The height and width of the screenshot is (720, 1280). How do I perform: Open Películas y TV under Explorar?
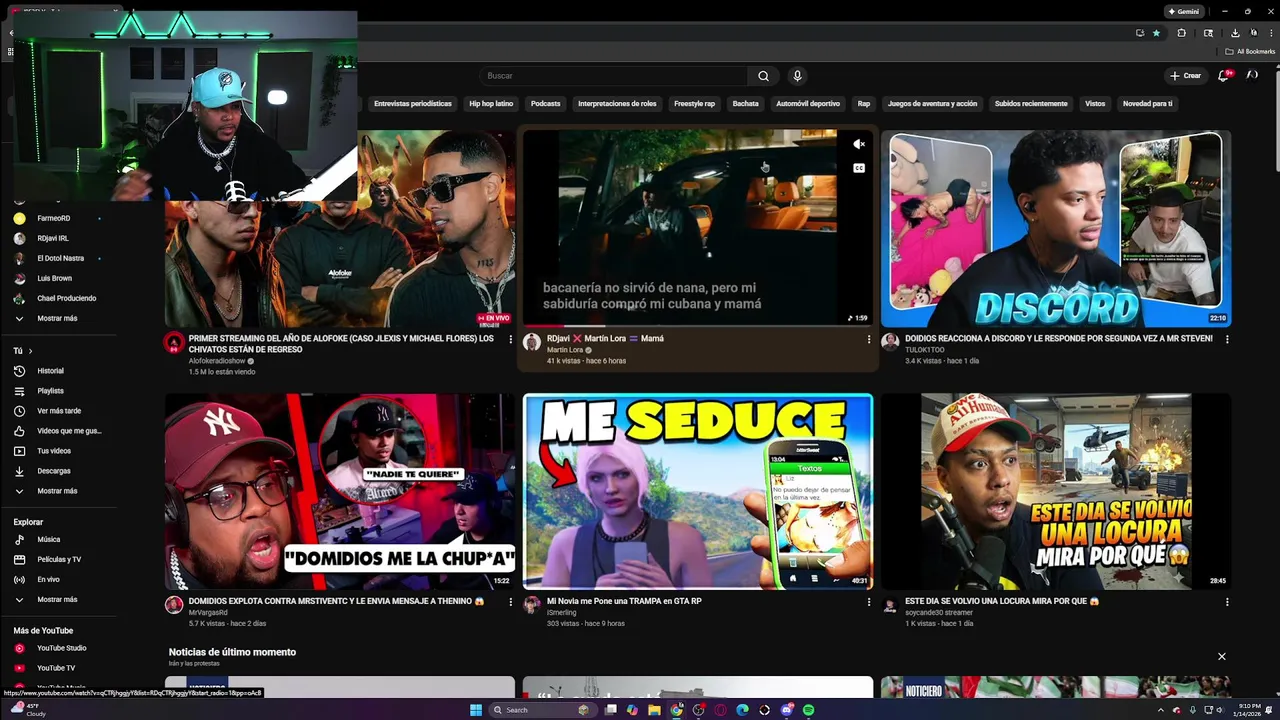pyautogui.click(x=59, y=560)
